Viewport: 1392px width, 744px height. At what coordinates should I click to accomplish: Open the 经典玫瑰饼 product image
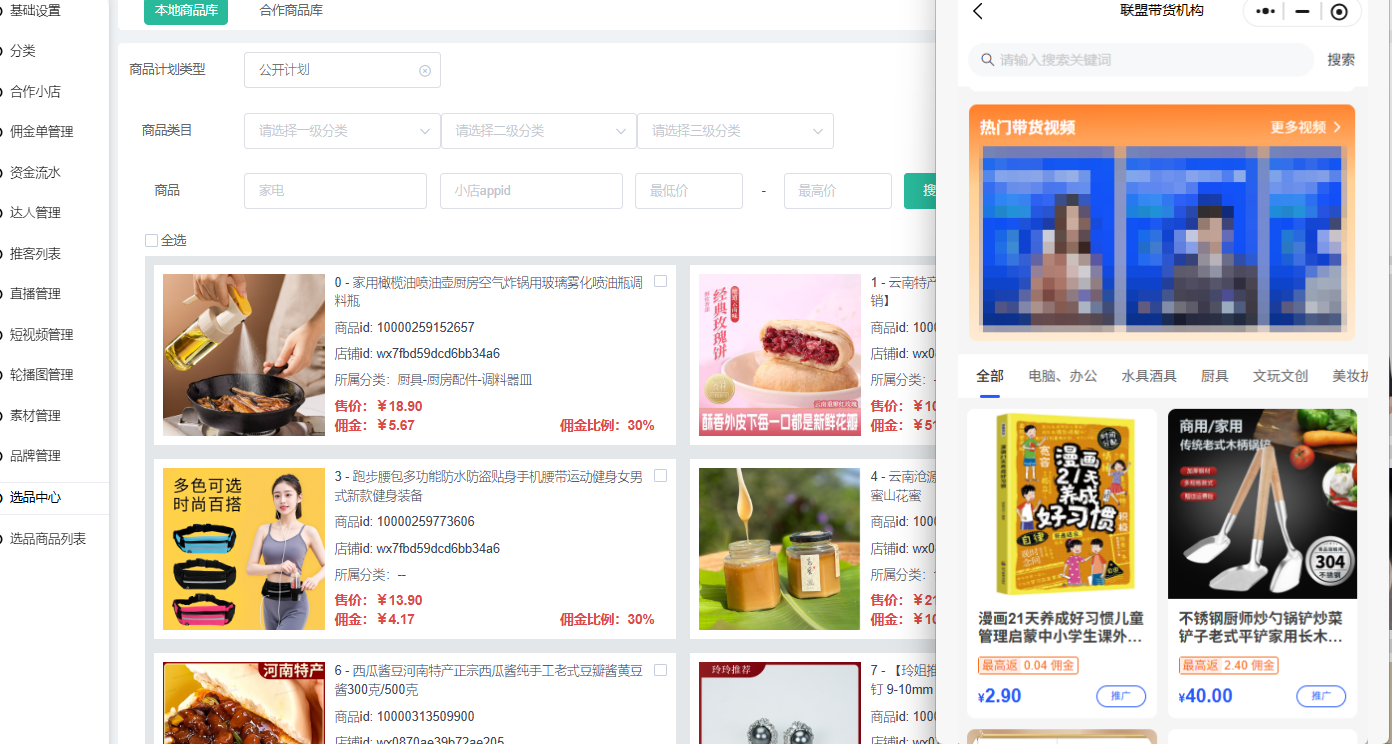click(x=780, y=355)
